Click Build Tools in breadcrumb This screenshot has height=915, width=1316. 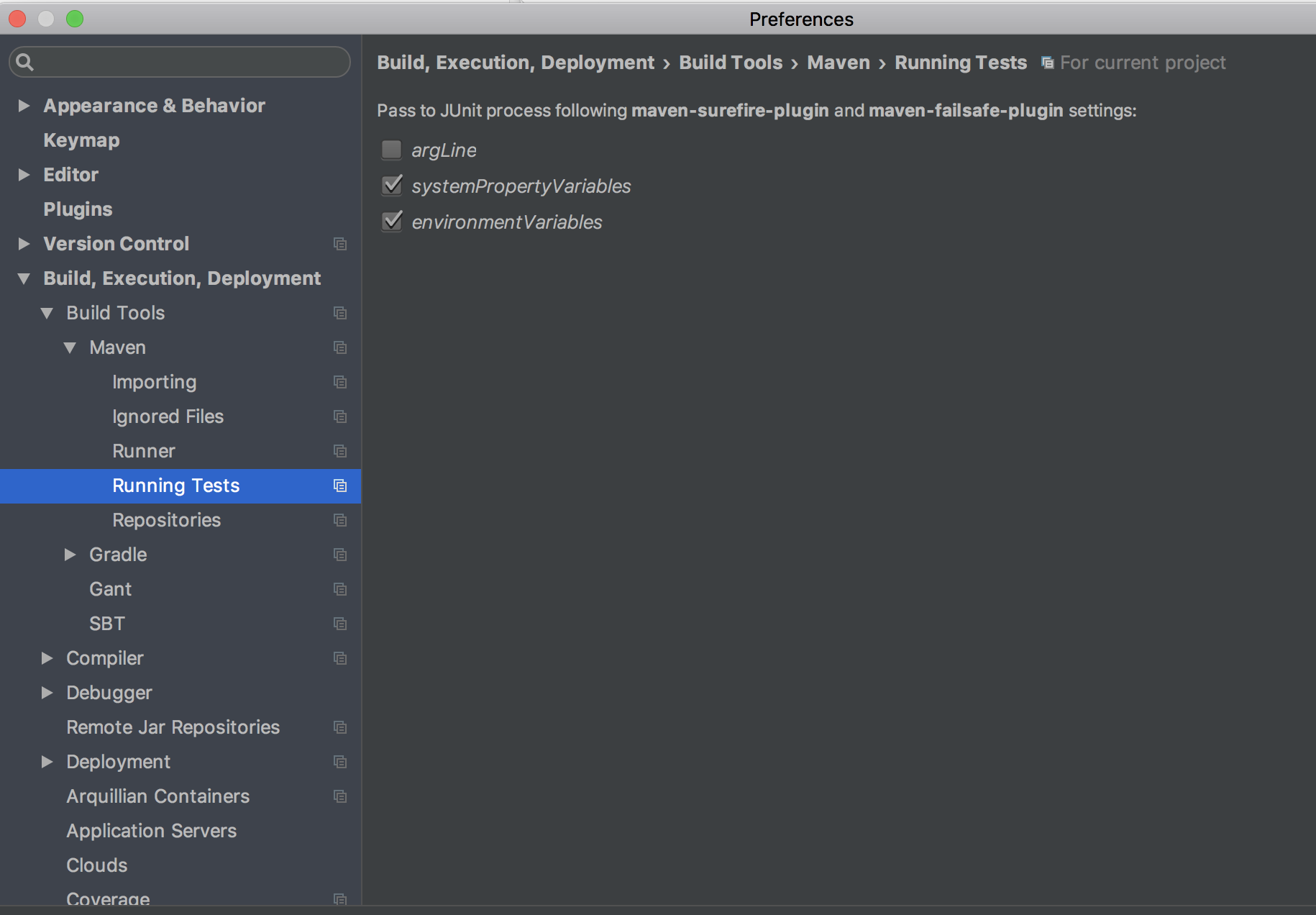(x=731, y=63)
